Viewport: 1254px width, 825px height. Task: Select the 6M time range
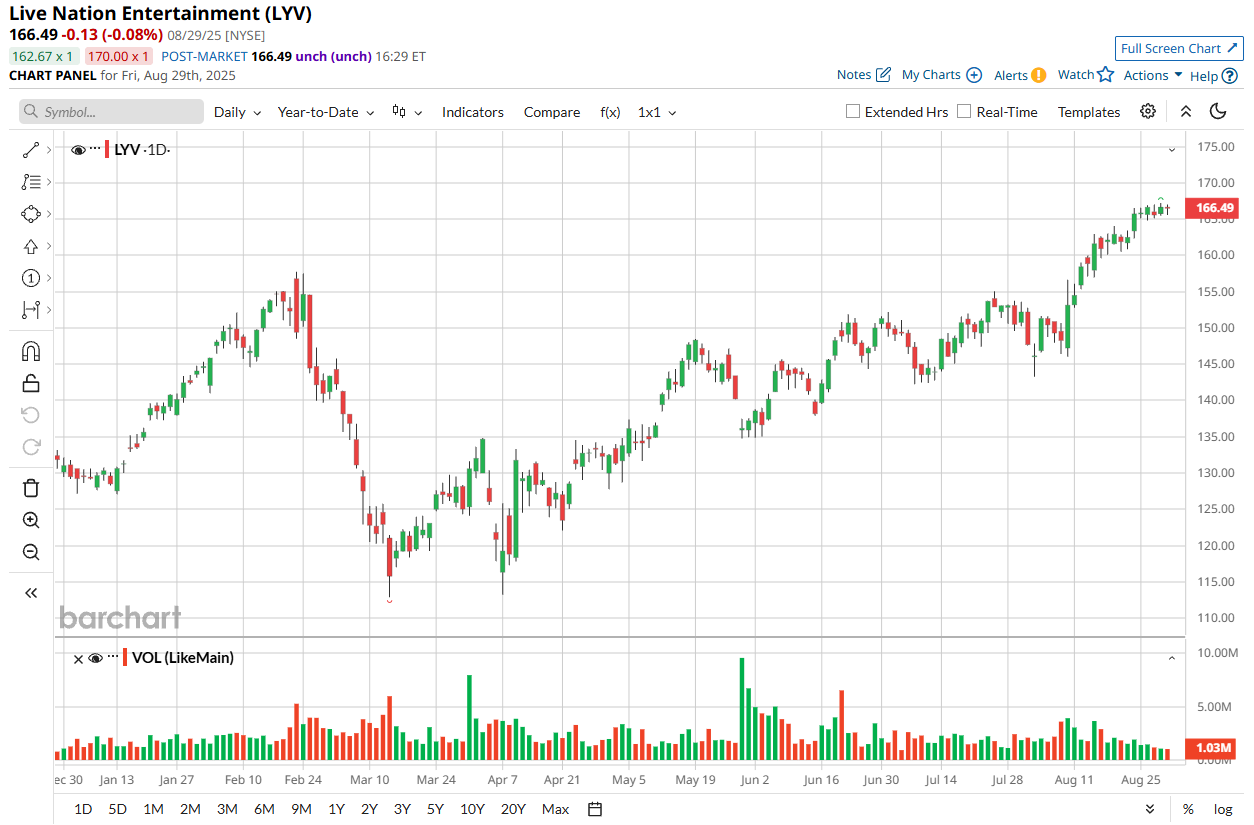click(264, 809)
